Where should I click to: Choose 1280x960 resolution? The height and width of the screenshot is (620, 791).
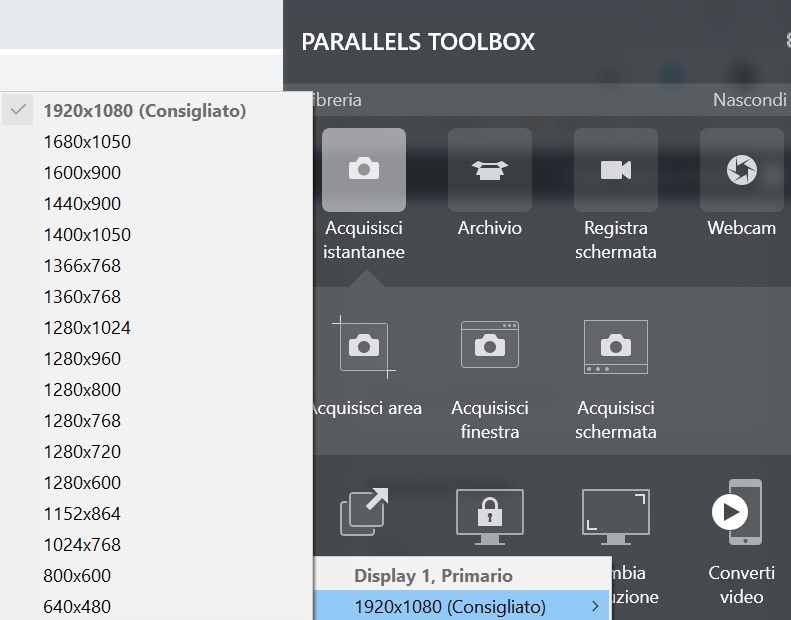click(156, 359)
